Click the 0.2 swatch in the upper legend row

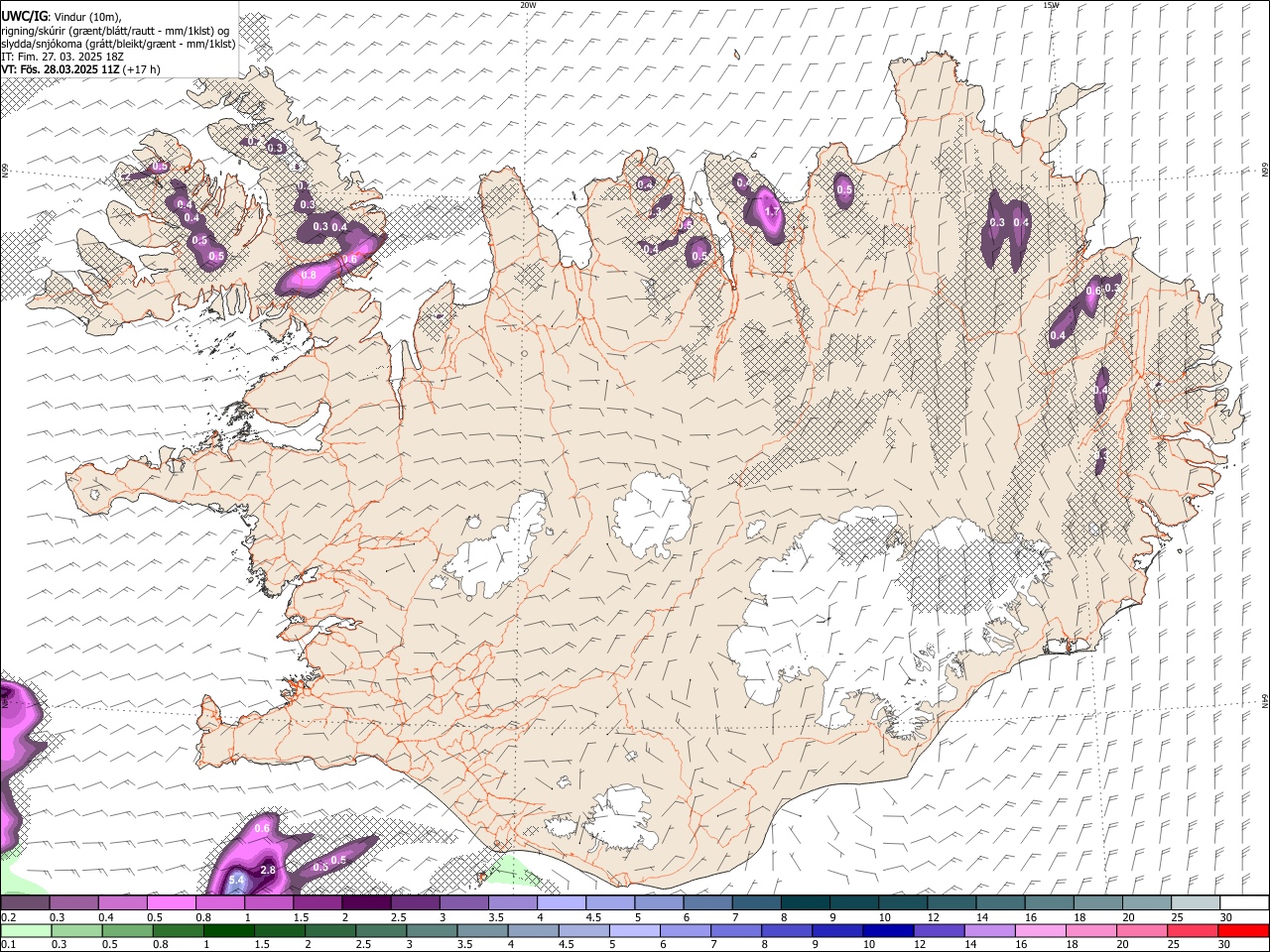click(x=25, y=902)
